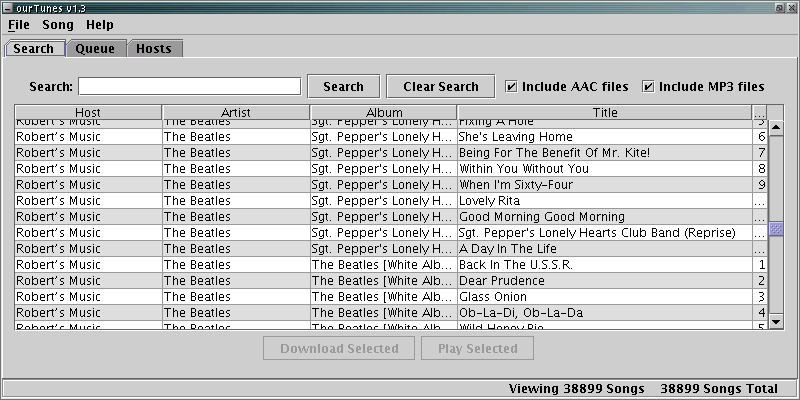Select the Search tab
800x400 pixels.
click(x=34, y=48)
